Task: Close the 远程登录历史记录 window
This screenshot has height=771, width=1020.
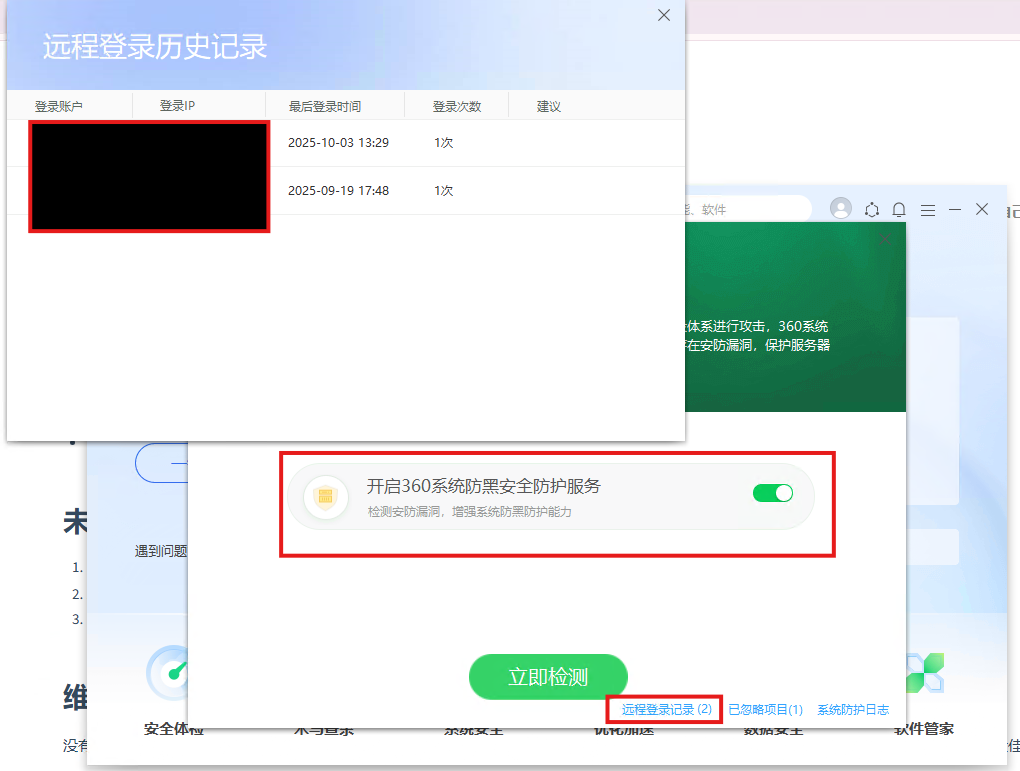Action: point(664,15)
